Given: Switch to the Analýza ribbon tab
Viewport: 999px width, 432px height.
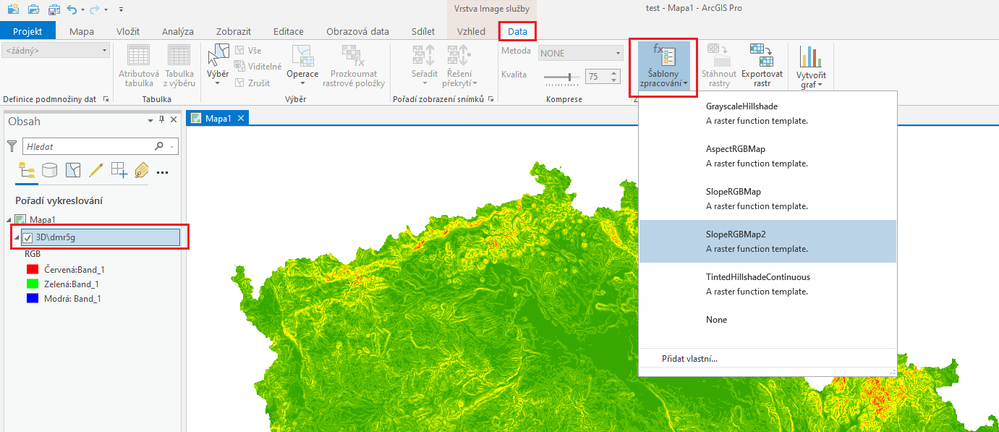Looking at the screenshot, I should click(178, 31).
